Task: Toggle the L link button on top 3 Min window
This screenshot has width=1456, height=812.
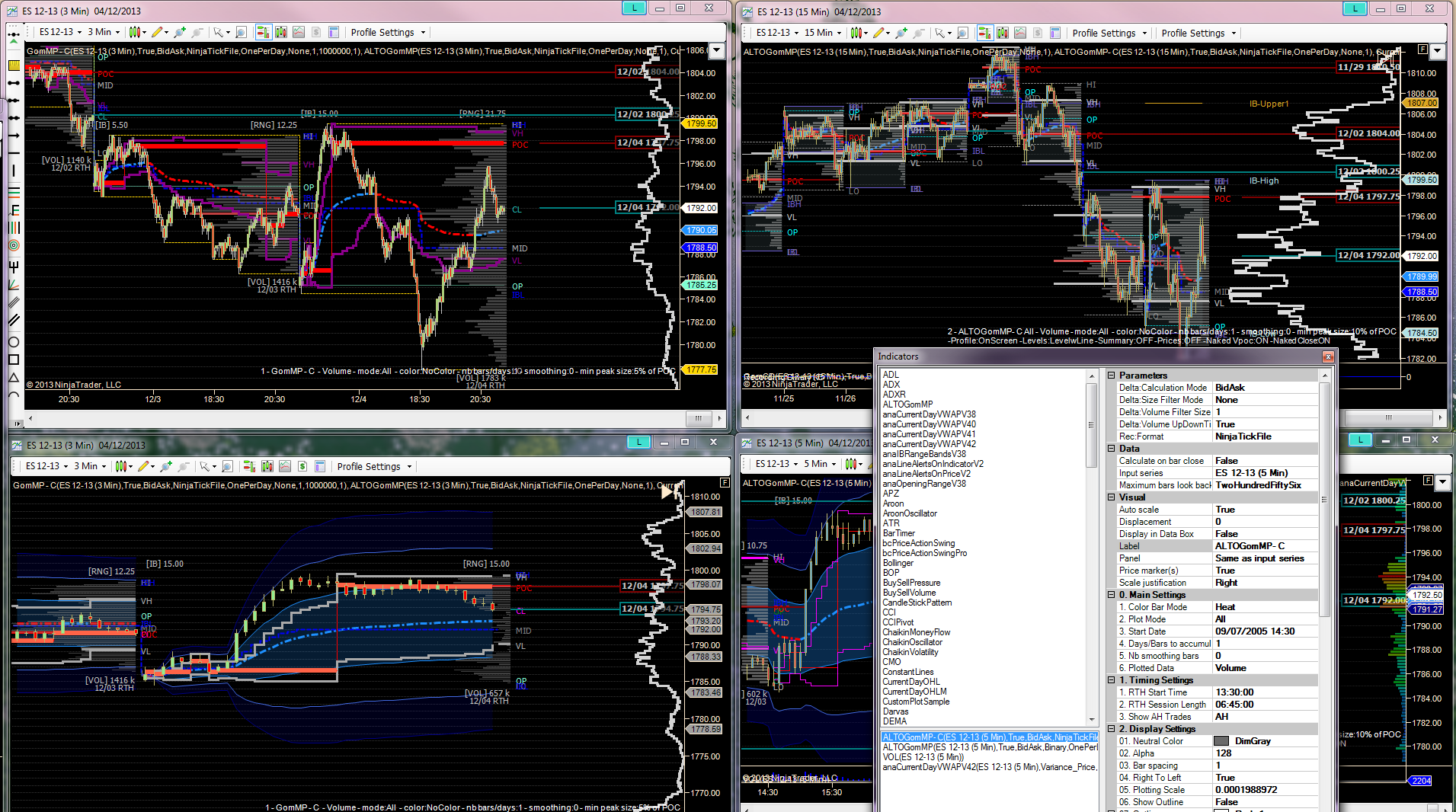Action: pos(634,8)
